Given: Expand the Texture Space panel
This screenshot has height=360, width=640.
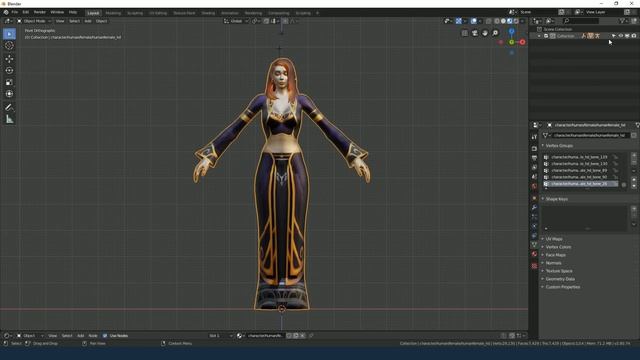Looking at the screenshot, I should tap(558, 271).
